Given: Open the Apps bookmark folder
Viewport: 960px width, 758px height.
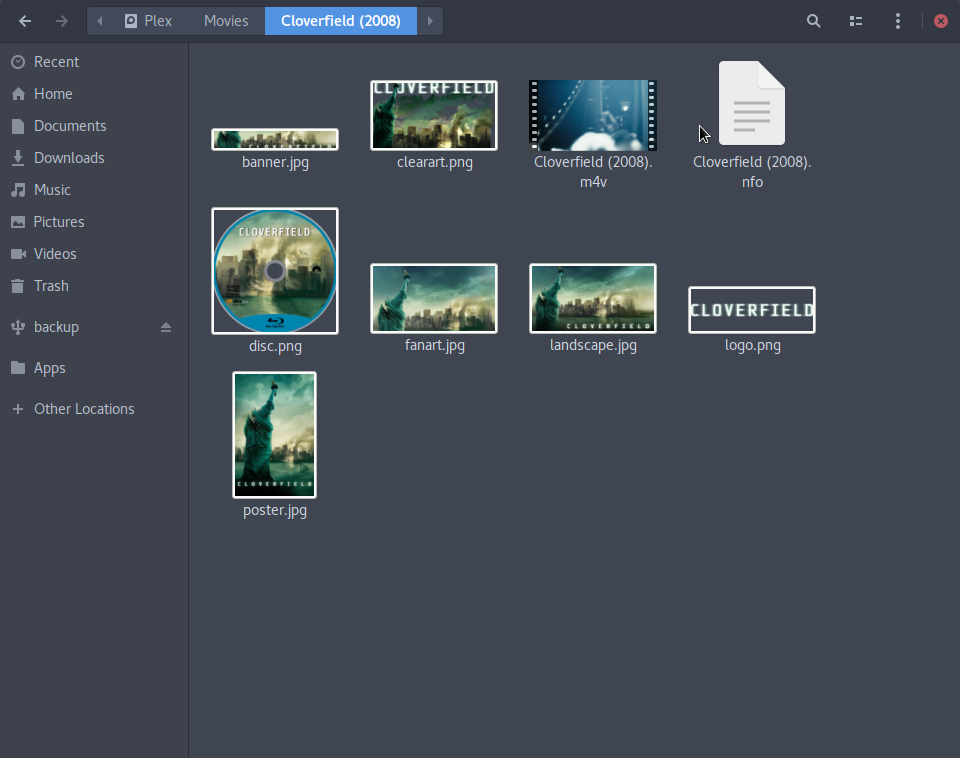Looking at the screenshot, I should tap(94, 368).
